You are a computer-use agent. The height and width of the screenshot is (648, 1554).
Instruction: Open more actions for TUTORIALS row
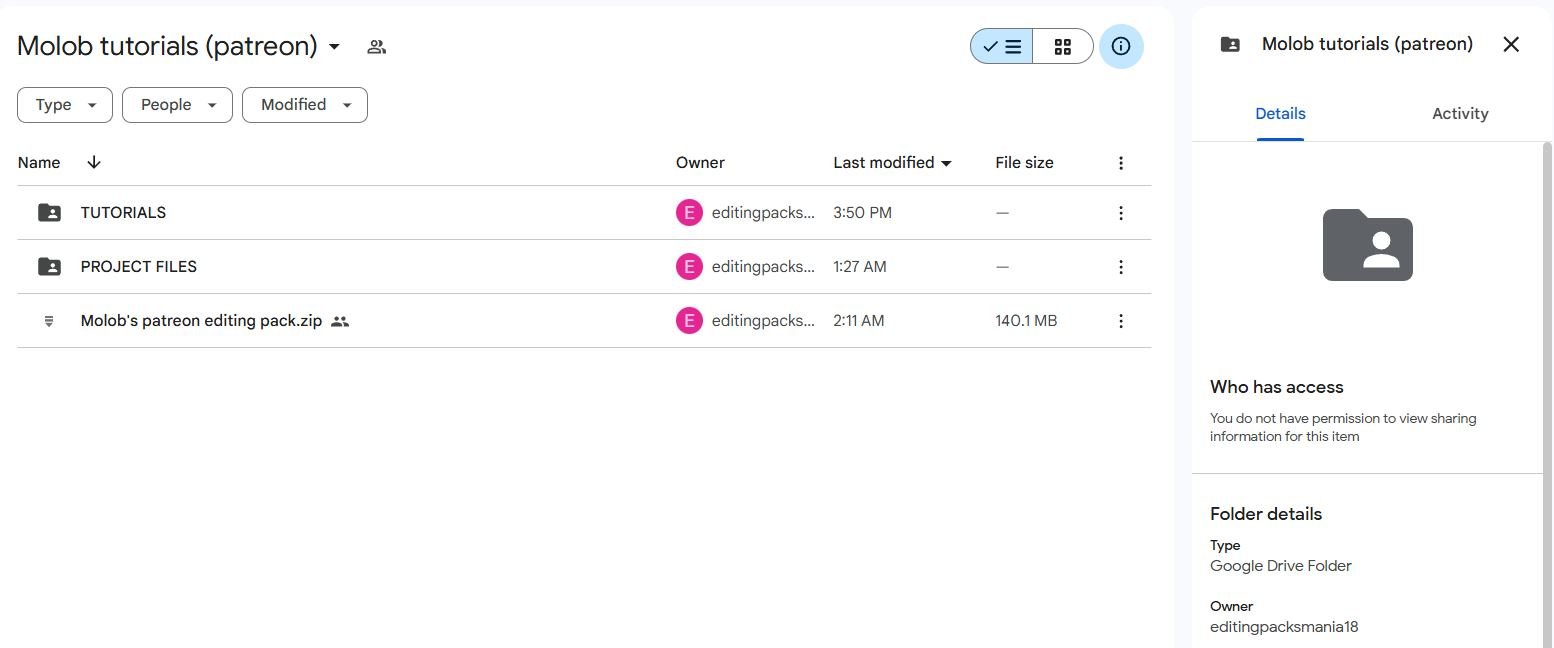[1121, 213]
